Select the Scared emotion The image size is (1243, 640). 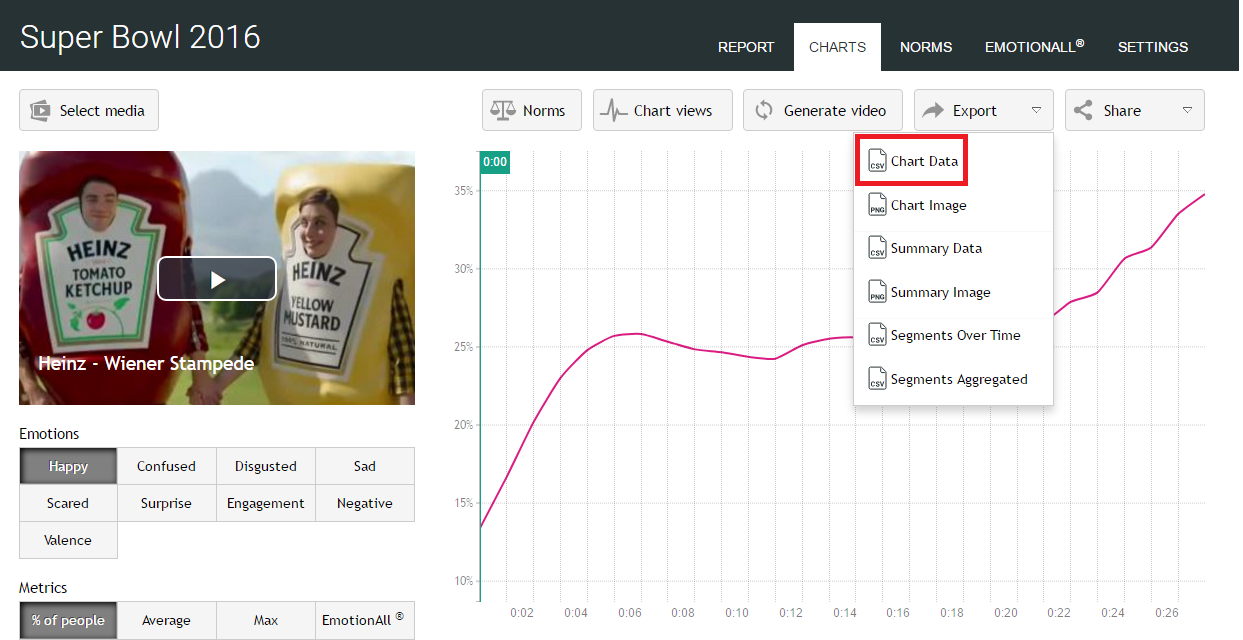point(68,503)
